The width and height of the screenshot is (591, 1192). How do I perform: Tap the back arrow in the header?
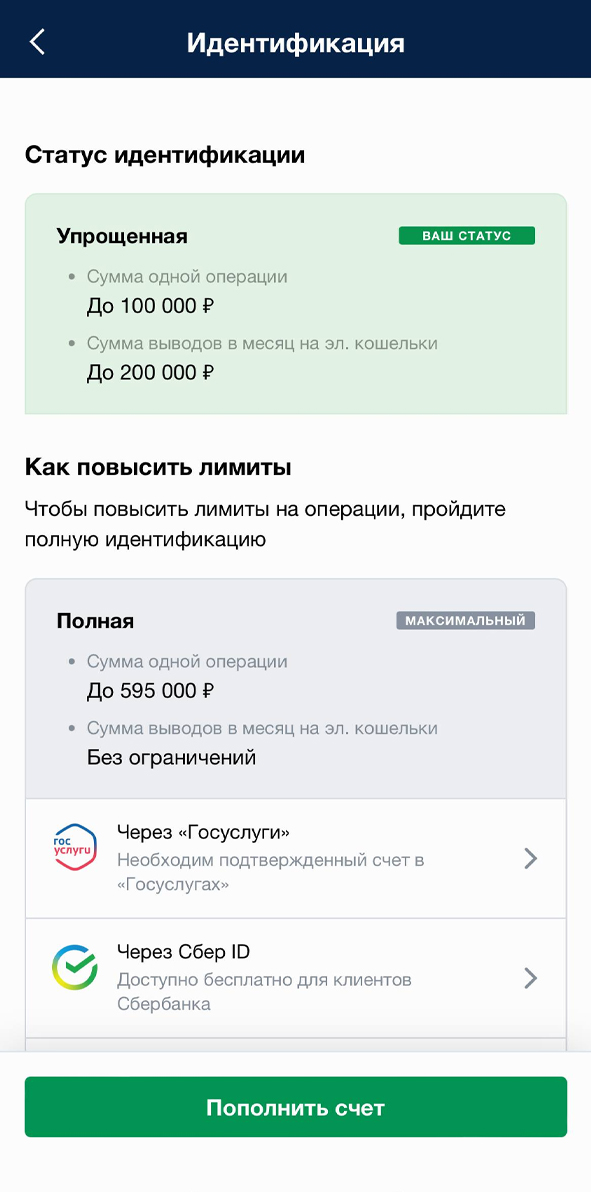tap(36, 40)
